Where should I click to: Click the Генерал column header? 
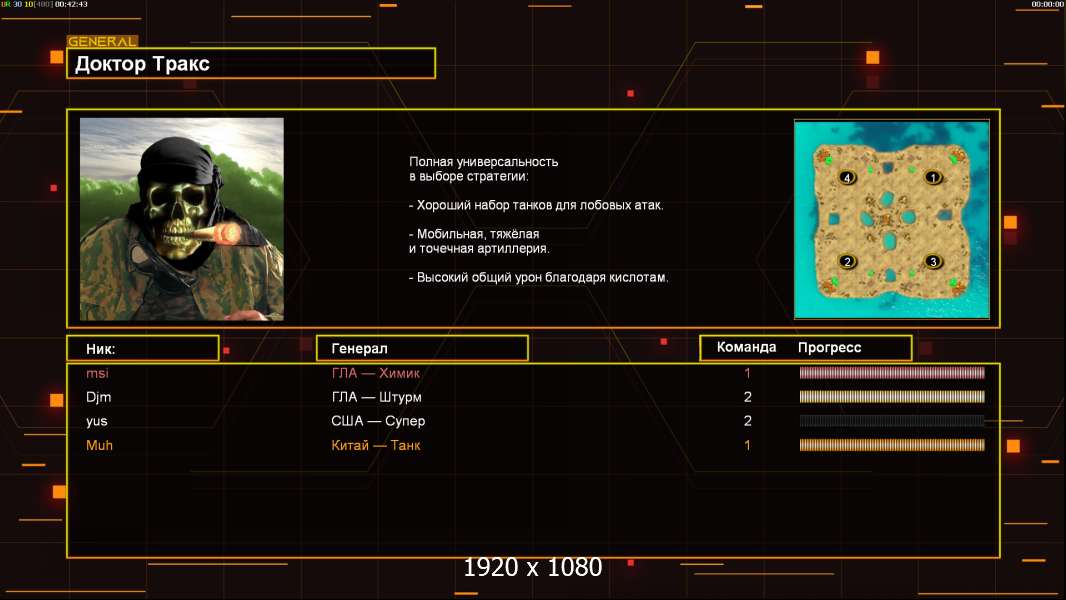[x=422, y=349]
